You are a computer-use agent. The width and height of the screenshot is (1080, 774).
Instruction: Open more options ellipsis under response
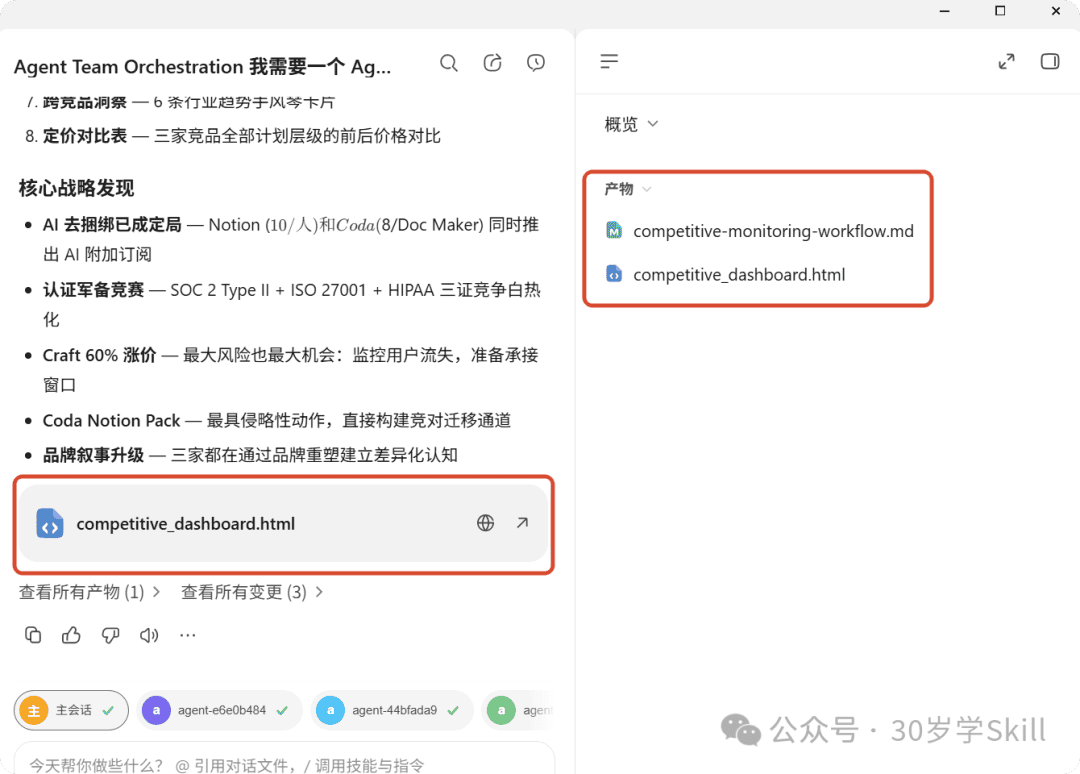(187, 635)
